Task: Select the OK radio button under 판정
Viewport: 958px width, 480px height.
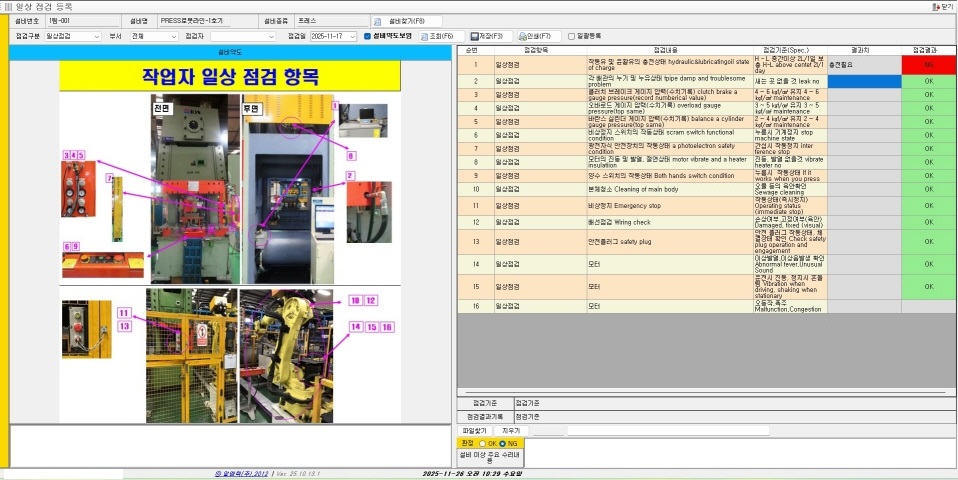Action: 481,443
